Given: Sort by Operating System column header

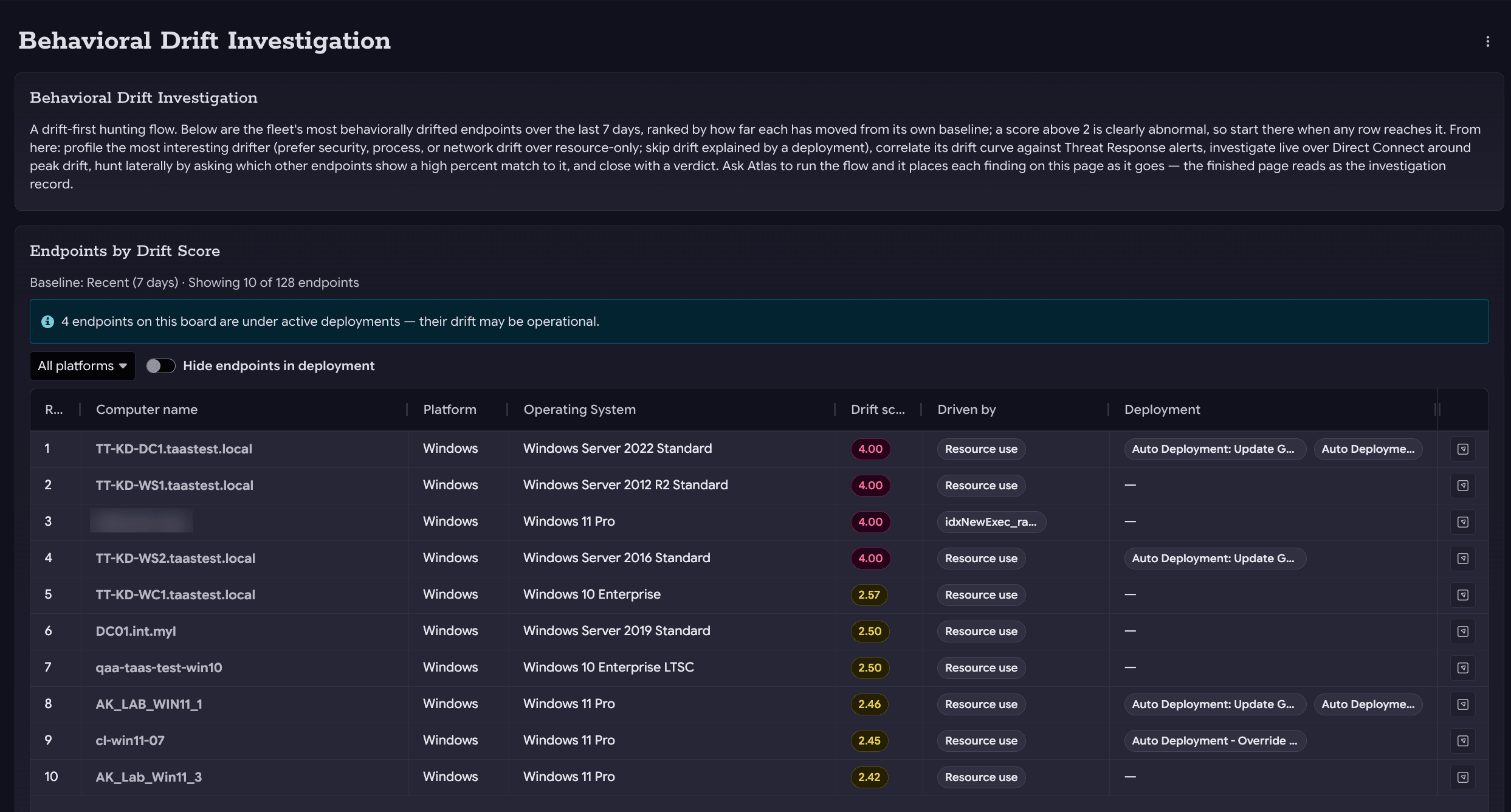Looking at the screenshot, I should pos(579,410).
